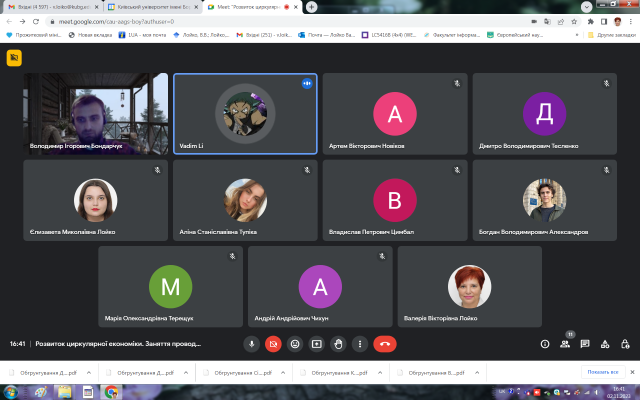Click the present screen icon
The height and width of the screenshot is (400, 640).
point(317,343)
